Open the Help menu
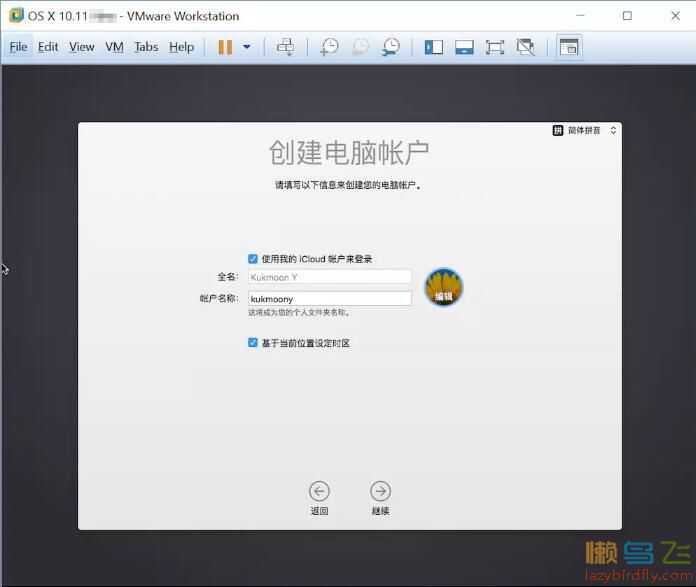This screenshot has height=587, width=696. tap(181, 47)
